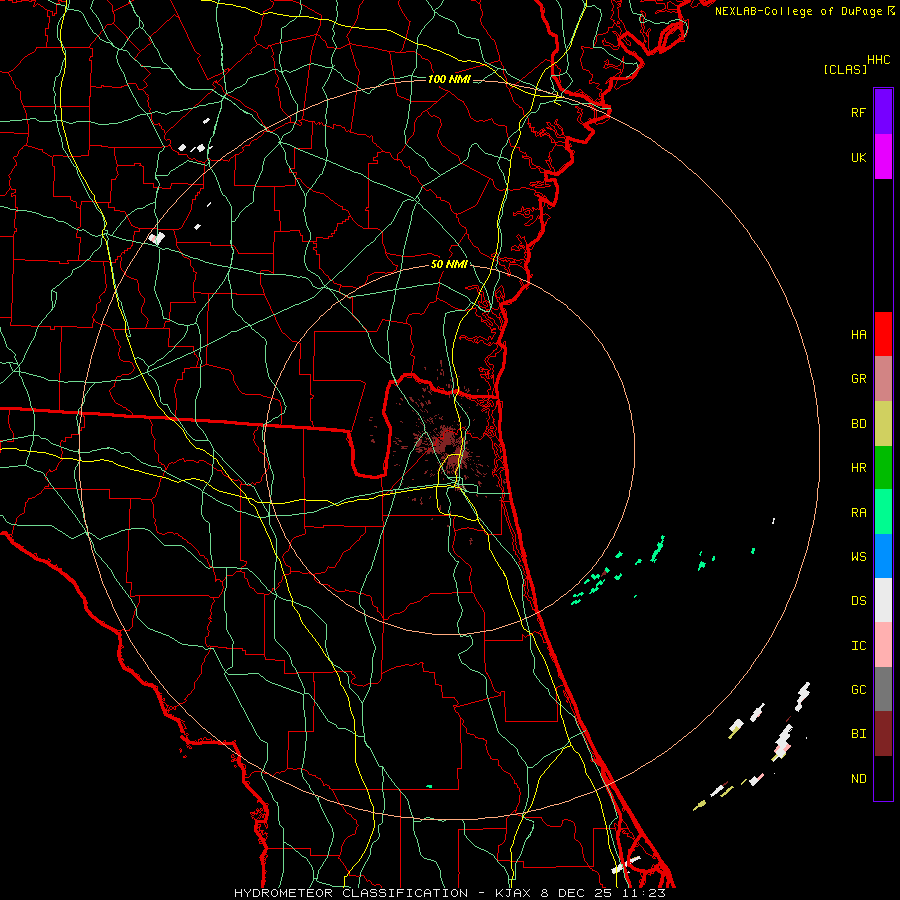Click the HYDROMETEOR CLASSIFICATION title text
The width and height of the screenshot is (900, 900).
point(351,893)
